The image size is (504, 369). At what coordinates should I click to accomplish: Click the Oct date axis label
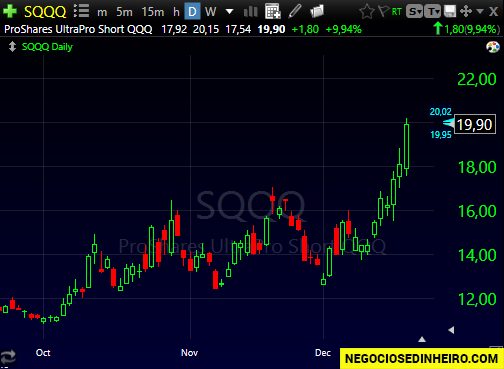click(x=43, y=353)
